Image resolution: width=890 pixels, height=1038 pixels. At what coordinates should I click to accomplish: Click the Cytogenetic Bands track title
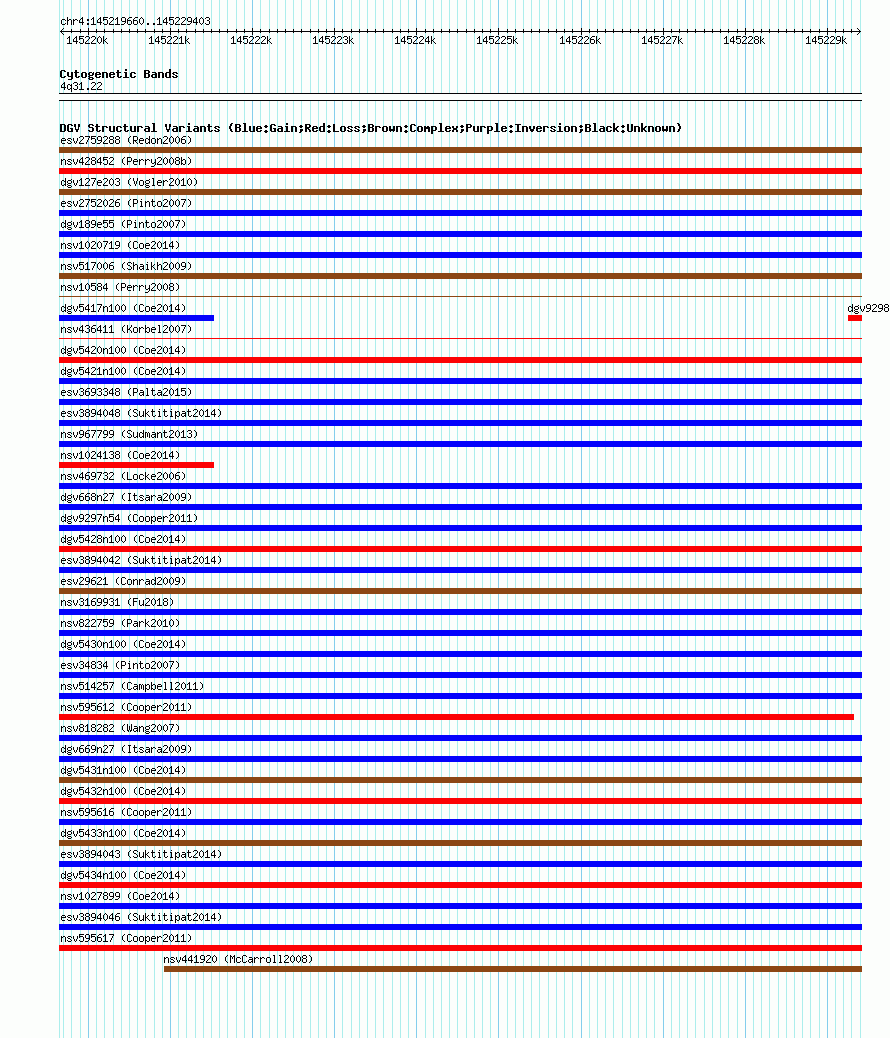click(119, 74)
